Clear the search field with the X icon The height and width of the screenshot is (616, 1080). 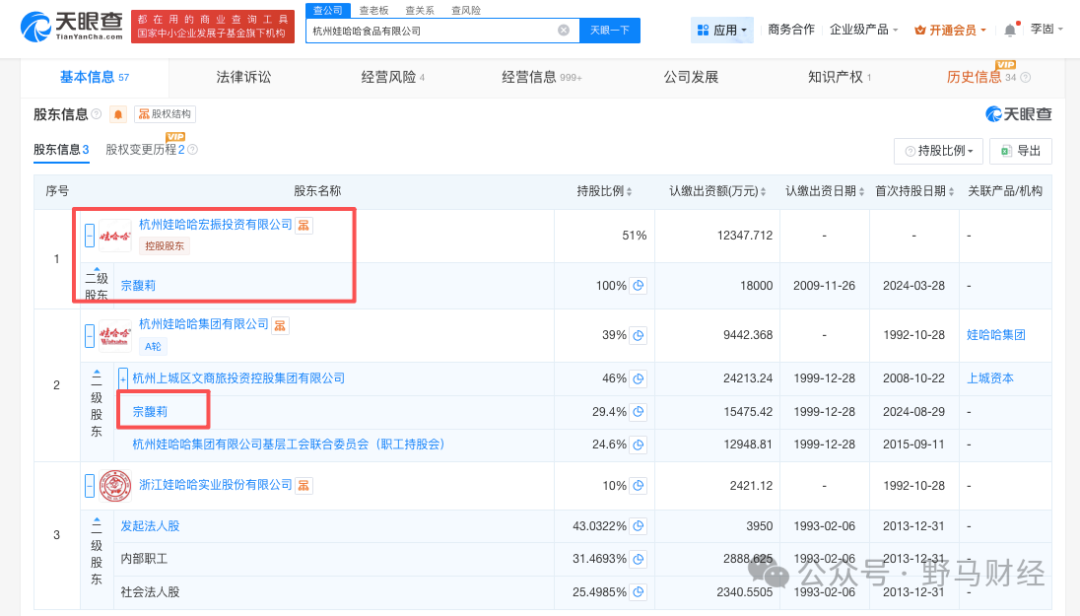pos(563,30)
